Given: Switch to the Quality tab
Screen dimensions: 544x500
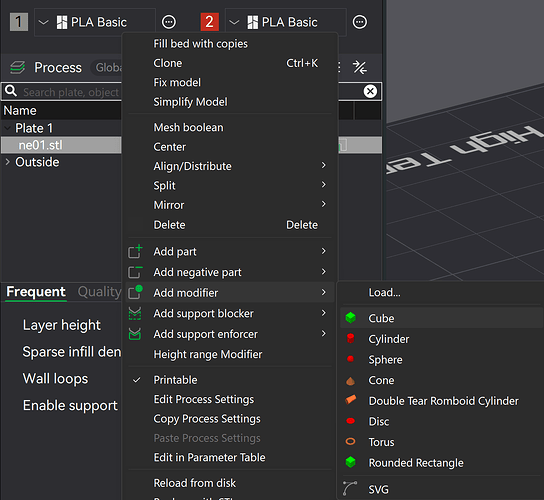Looking at the screenshot, I should [99, 291].
